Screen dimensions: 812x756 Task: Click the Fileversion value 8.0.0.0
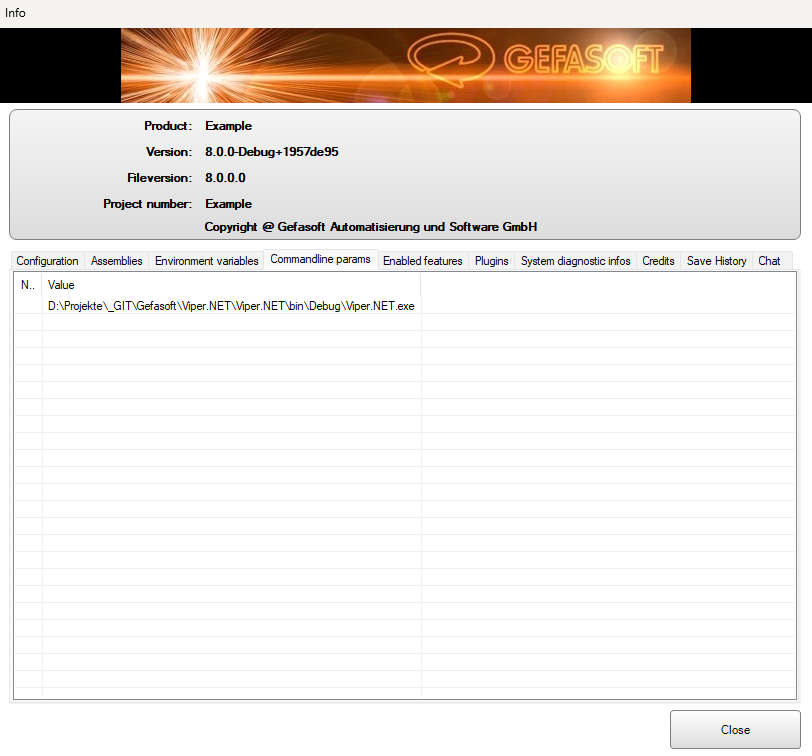(225, 178)
